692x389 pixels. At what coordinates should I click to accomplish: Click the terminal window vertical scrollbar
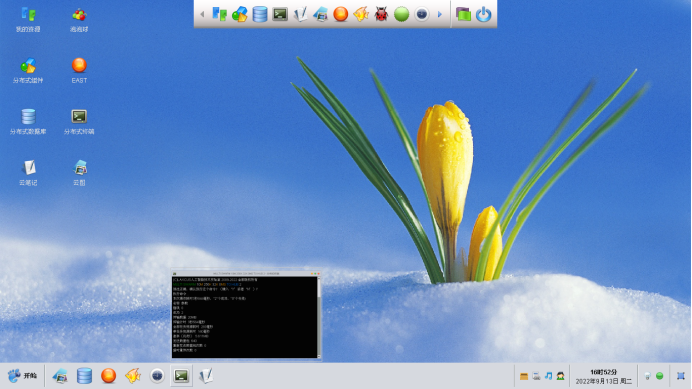point(319,317)
